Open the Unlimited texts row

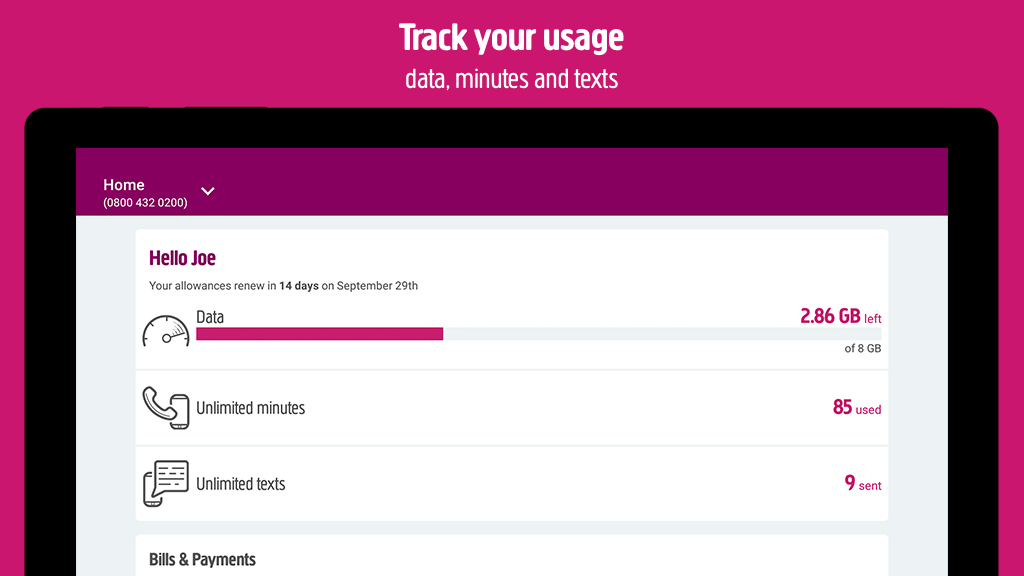click(512, 484)
